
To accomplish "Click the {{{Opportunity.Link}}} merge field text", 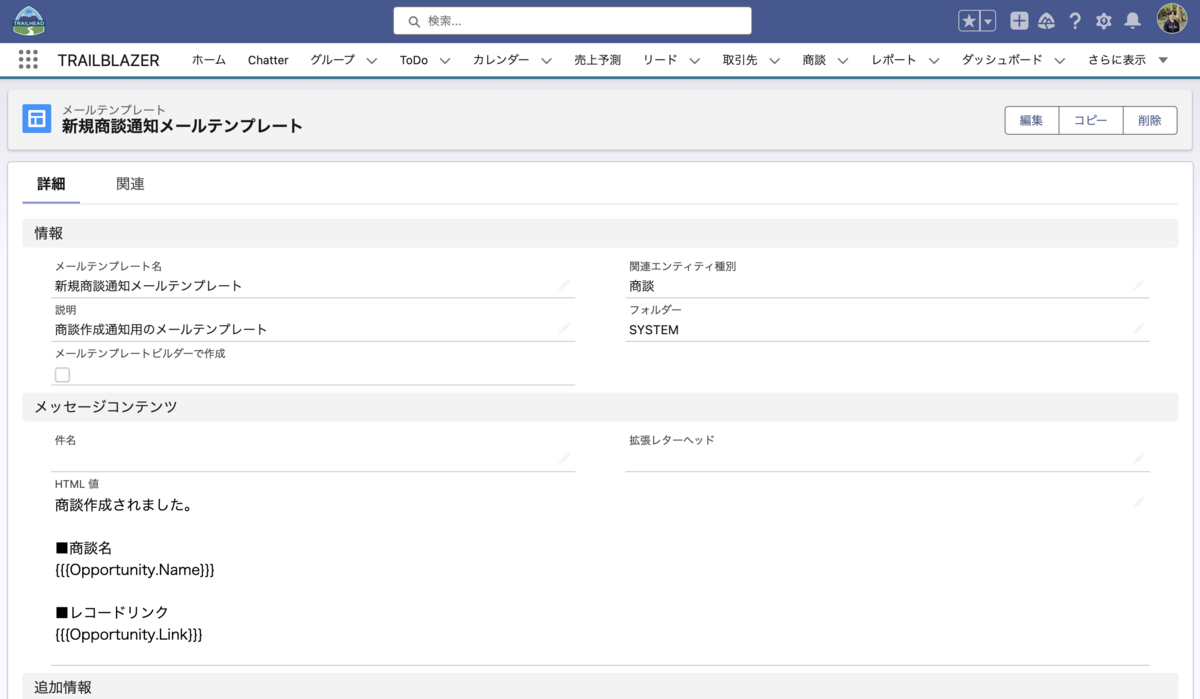I will (129, 634).
